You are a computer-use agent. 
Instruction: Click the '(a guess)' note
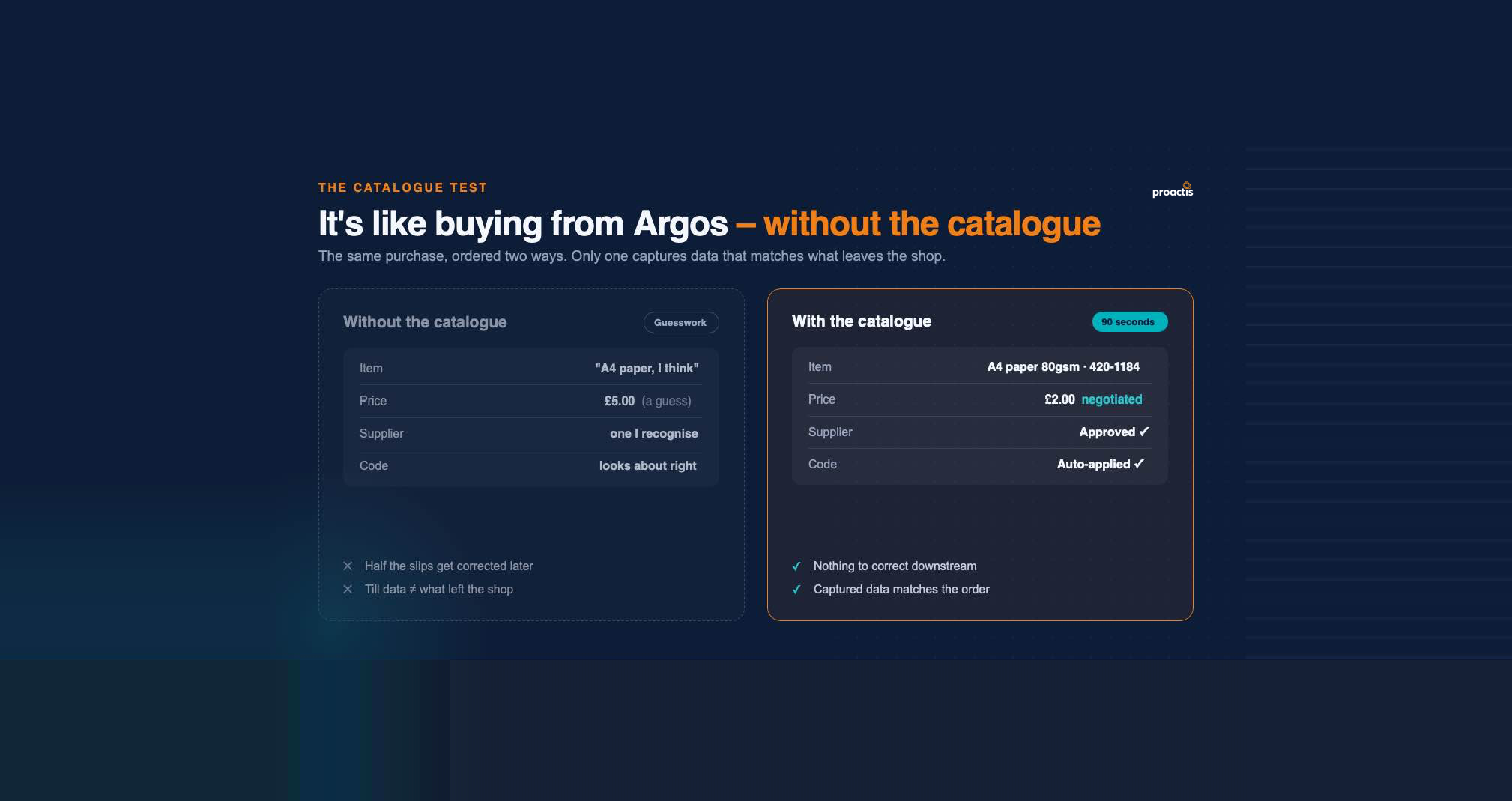pos(666,401)
